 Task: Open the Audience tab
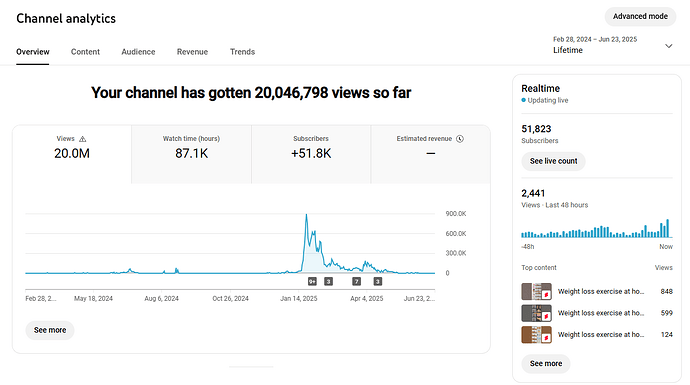tap(138, 52)
